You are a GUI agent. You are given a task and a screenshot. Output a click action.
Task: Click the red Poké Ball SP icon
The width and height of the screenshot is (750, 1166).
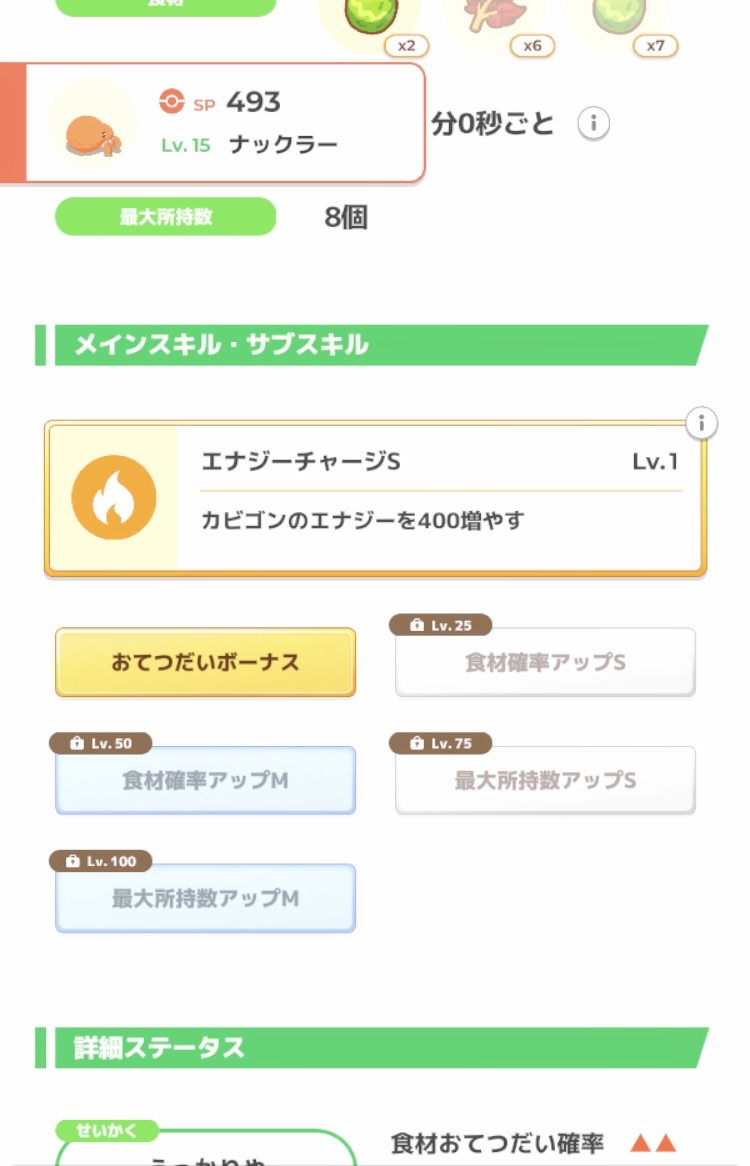click(172, 101)
